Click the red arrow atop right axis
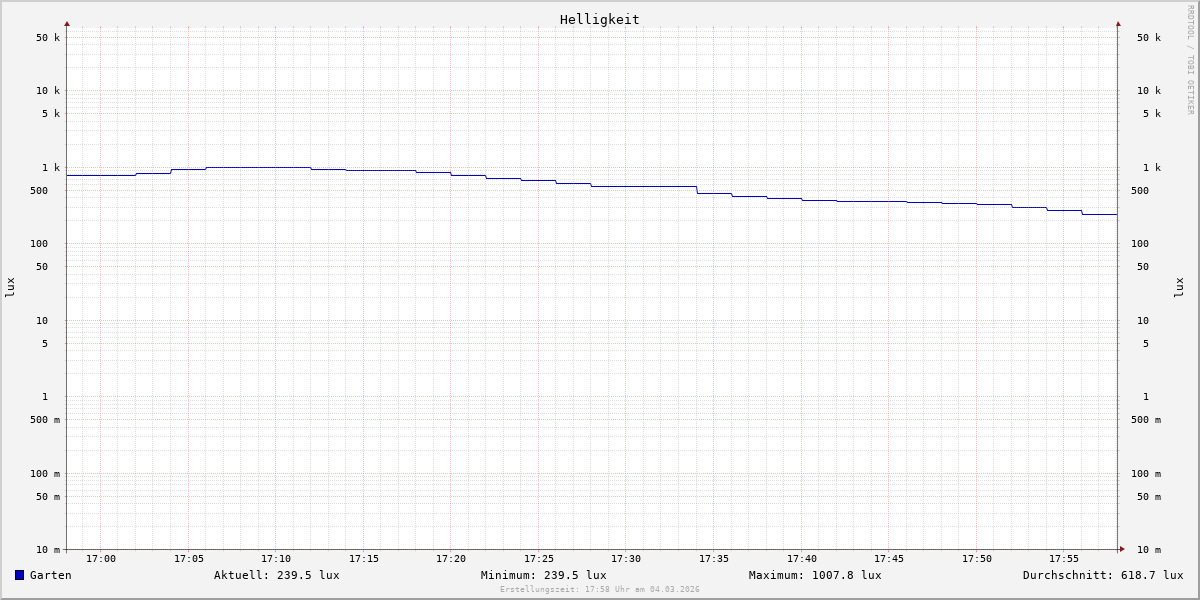 pyautogui.click(x=1118, y=23)
